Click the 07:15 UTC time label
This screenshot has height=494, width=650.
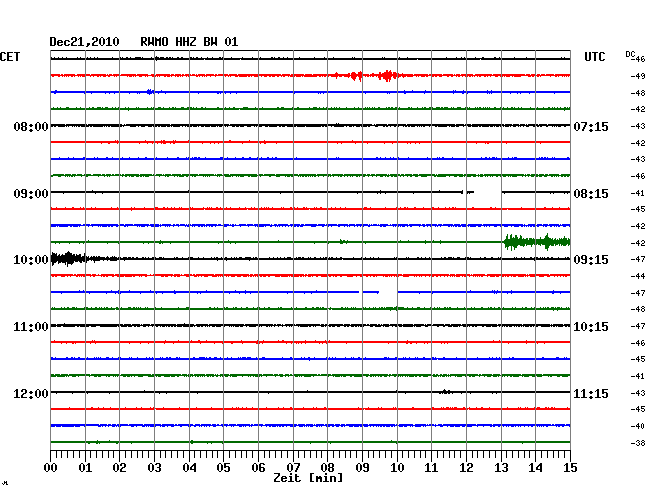[x=591, y=126]
